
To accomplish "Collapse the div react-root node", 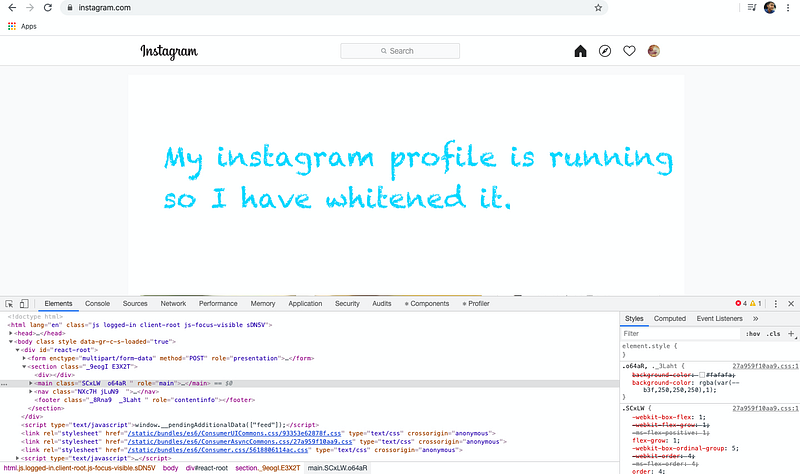I will tap(17, 350).
